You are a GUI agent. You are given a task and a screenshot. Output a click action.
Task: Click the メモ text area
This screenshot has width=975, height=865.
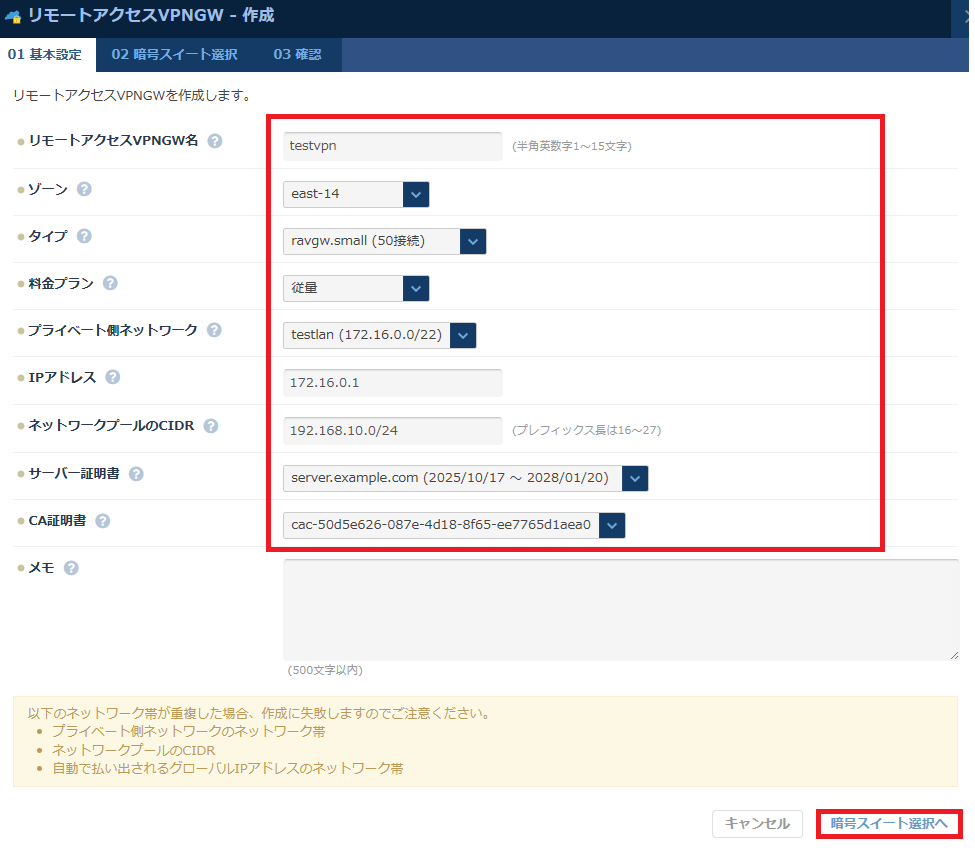620,609
